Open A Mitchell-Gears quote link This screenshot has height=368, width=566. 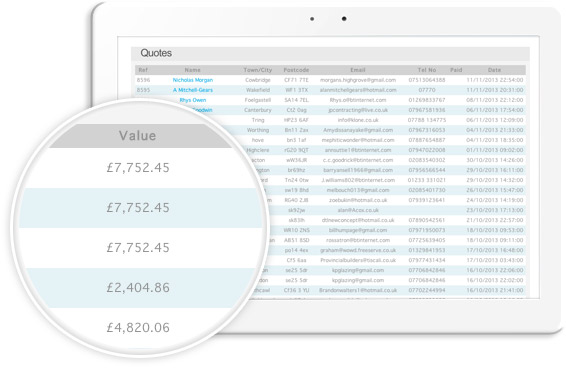coord(193,90)
